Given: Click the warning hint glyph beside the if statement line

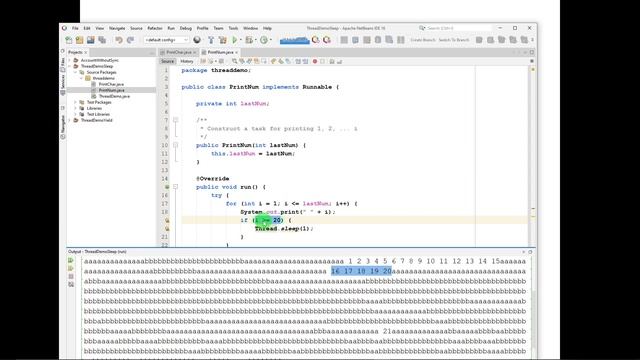Looking at the screenshot, I should pyautogui.click(x=167, y=220).
